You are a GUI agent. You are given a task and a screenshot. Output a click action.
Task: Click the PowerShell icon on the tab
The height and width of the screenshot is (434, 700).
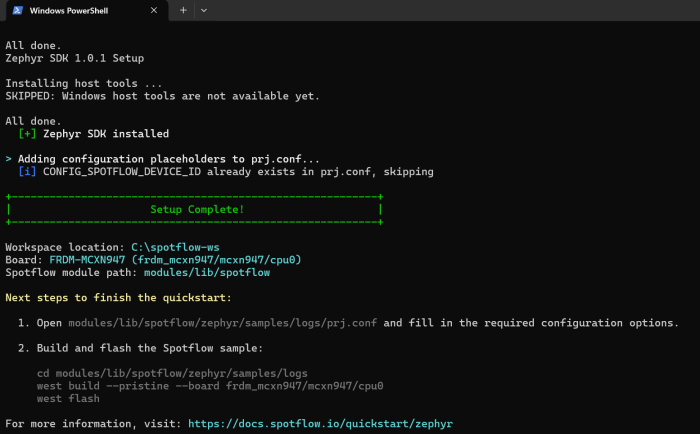click(17, 10)
